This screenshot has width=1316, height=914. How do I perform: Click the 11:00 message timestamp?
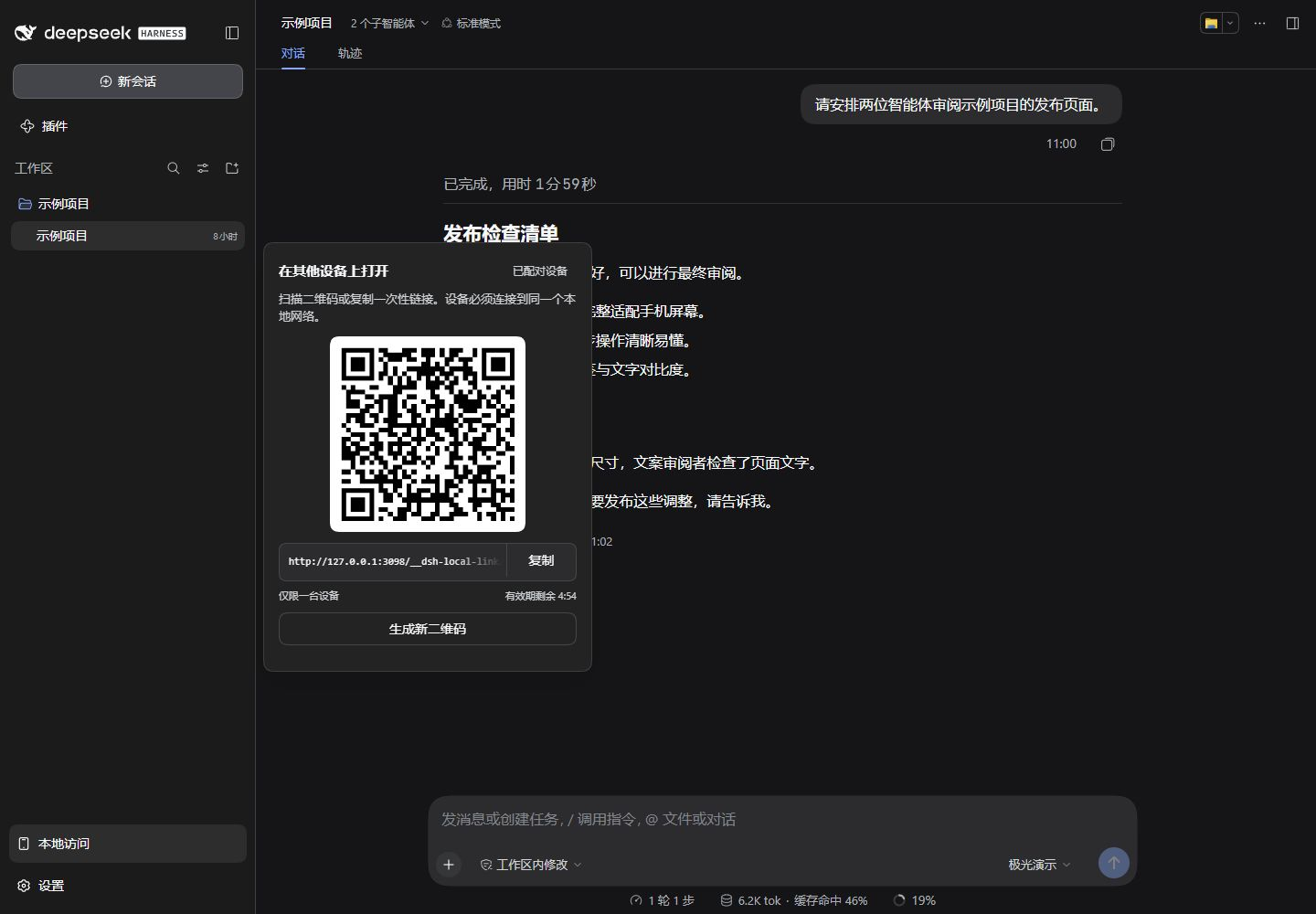point(1061,144)
